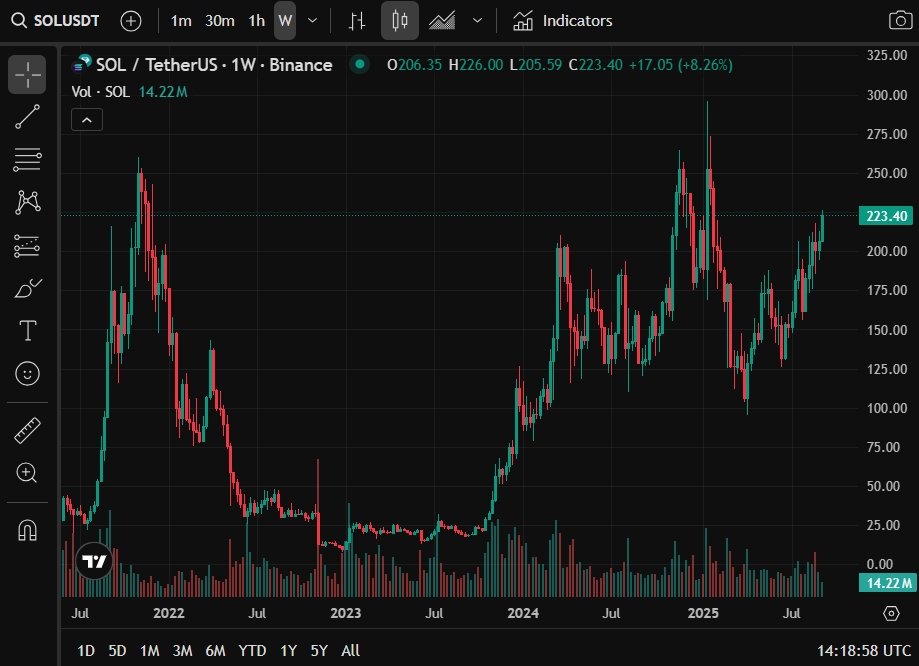Viewport: 919px width, 666px height.
Task: Toggle magnet mode for drawings
Action: coord(28,530)
